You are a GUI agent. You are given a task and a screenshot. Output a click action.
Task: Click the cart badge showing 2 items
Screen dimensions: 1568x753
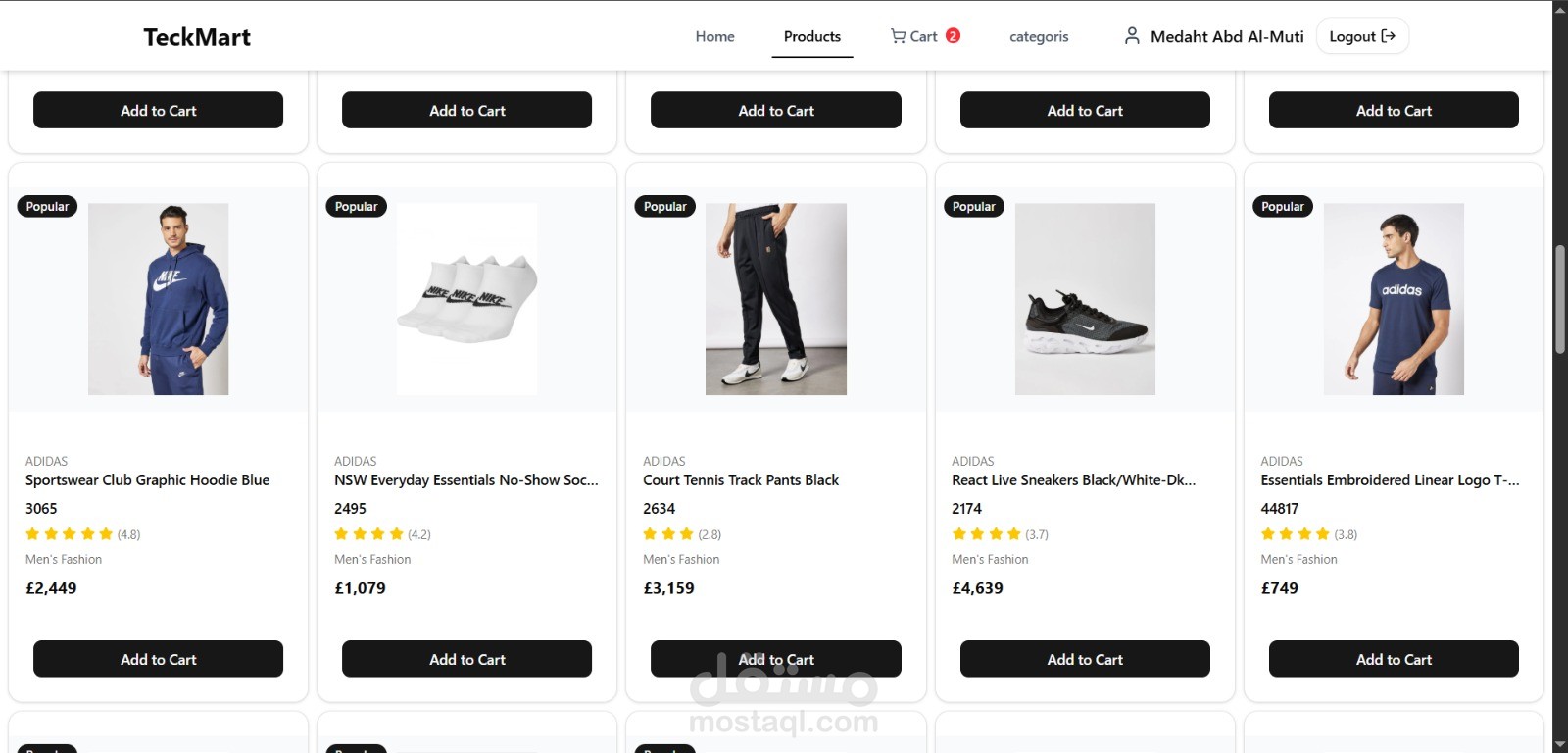(953, 36)
